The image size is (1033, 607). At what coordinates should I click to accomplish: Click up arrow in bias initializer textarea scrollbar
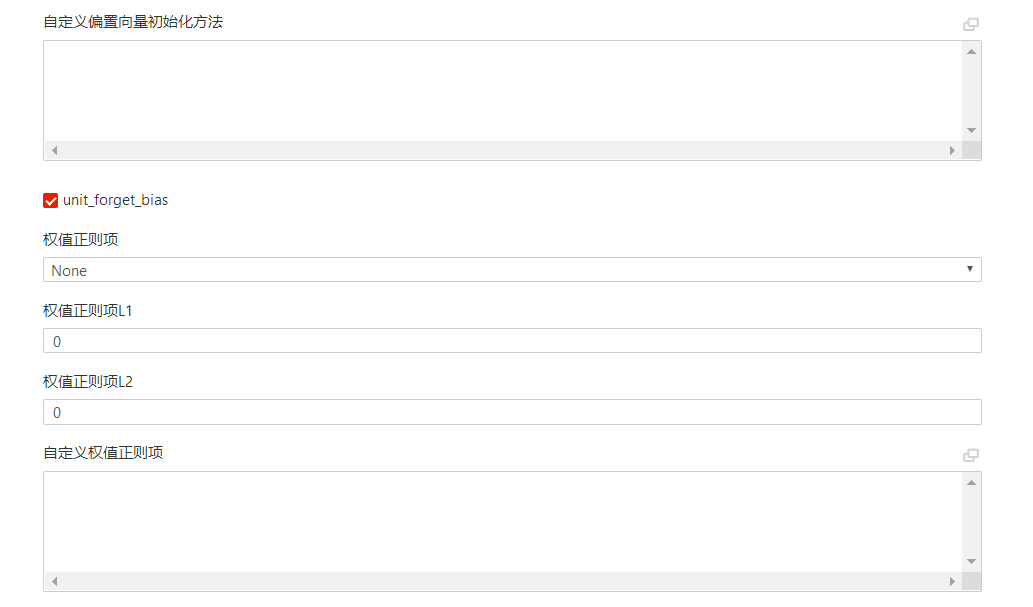click(971, 51)
